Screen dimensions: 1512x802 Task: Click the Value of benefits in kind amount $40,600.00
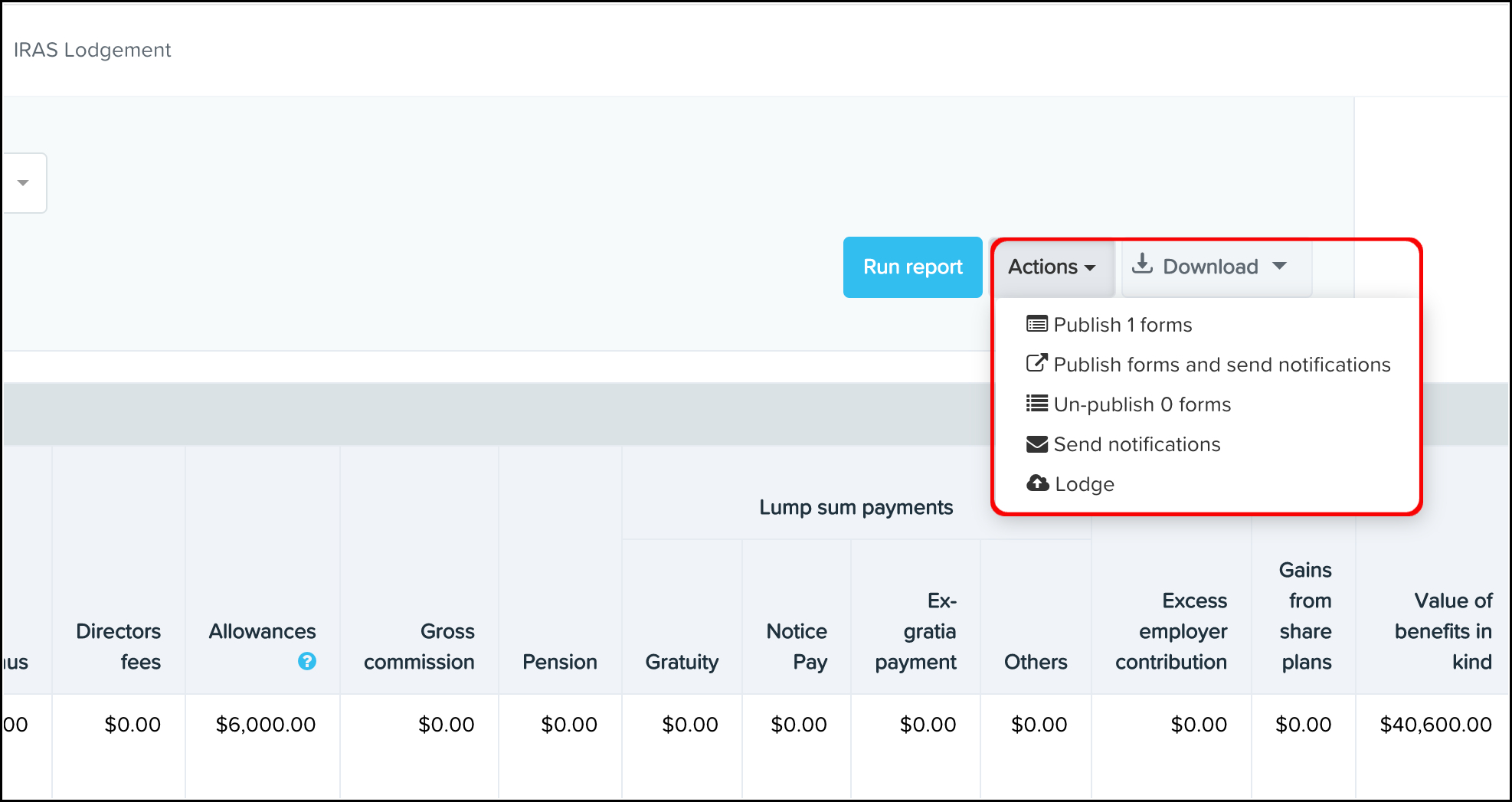click(x=1435, y=725)
